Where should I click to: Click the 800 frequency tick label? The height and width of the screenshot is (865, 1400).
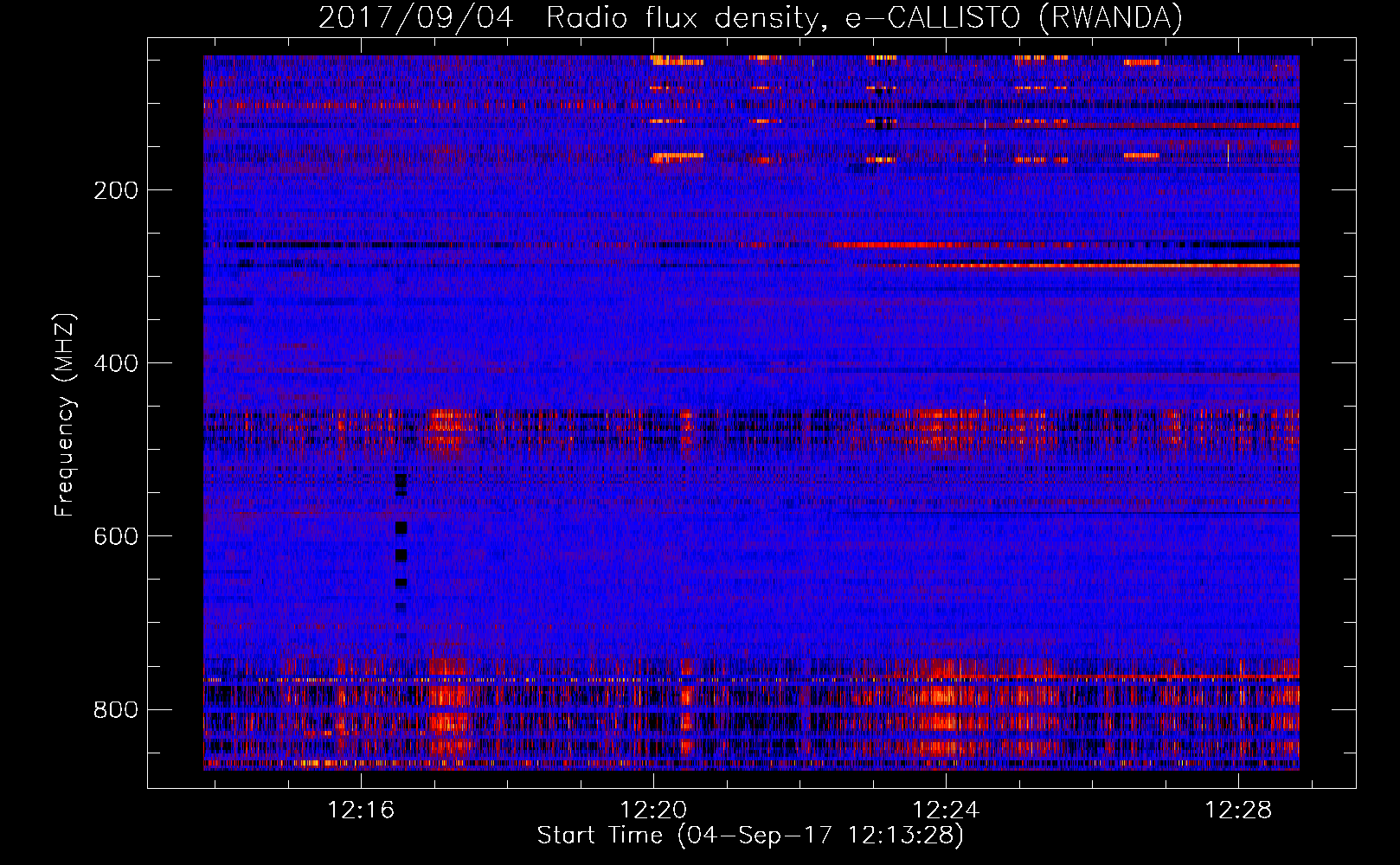[116, 709]
